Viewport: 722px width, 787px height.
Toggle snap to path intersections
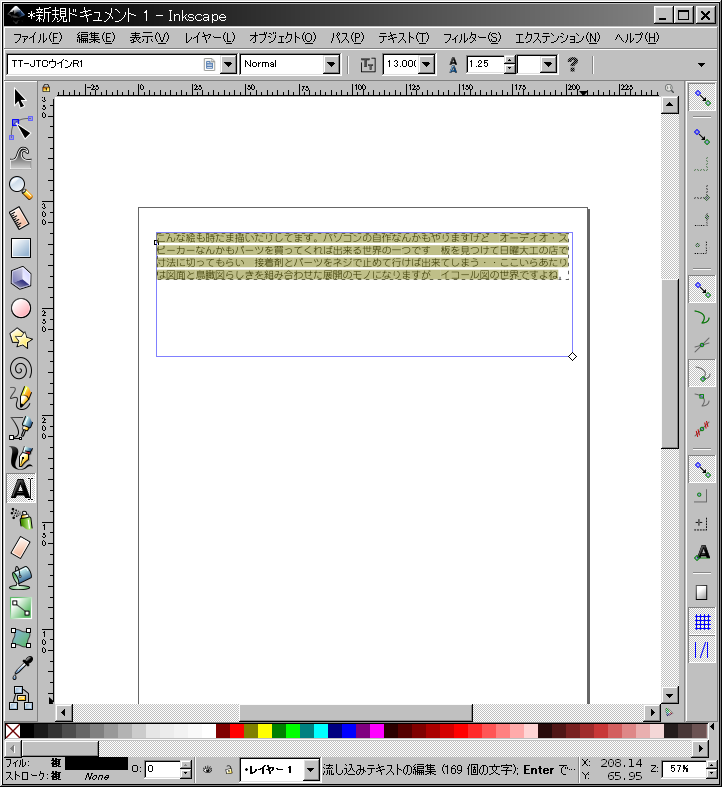pyautogui.click(x=702, y=345)
